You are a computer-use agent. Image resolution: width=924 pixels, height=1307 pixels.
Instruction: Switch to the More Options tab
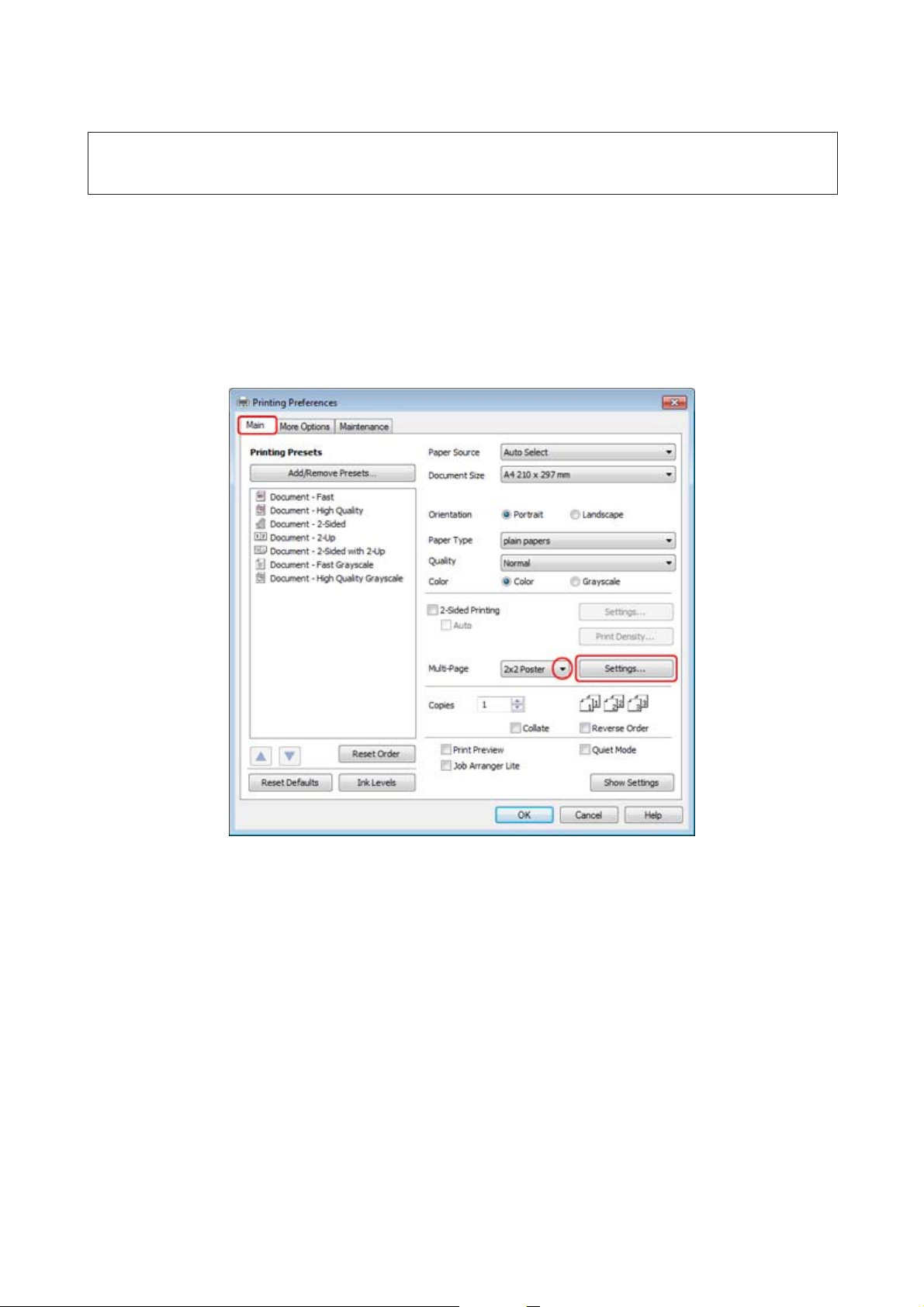[x=305, y=427]
